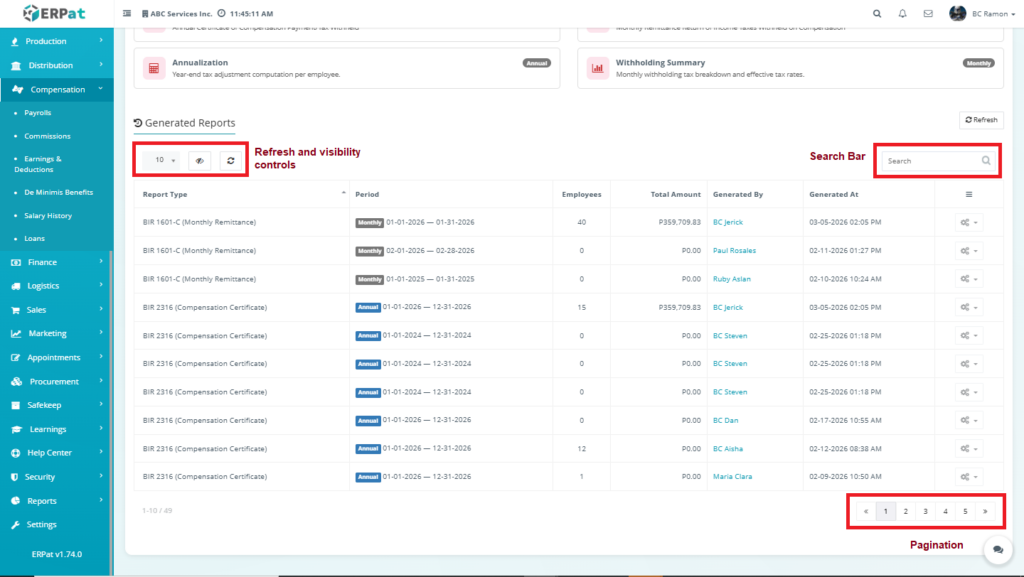The image size is (1024, 577).
Task: Open the rows-per-page dropdown showing 10
Action: click(160, 160)
